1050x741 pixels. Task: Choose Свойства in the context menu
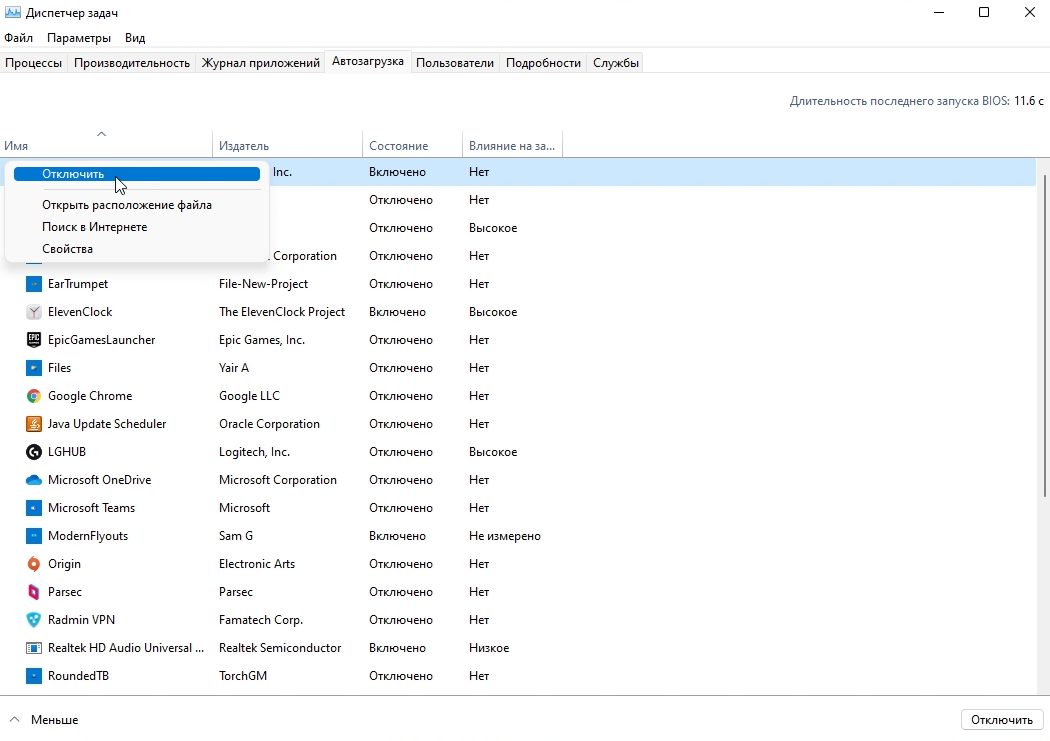(x=67, y=249)
